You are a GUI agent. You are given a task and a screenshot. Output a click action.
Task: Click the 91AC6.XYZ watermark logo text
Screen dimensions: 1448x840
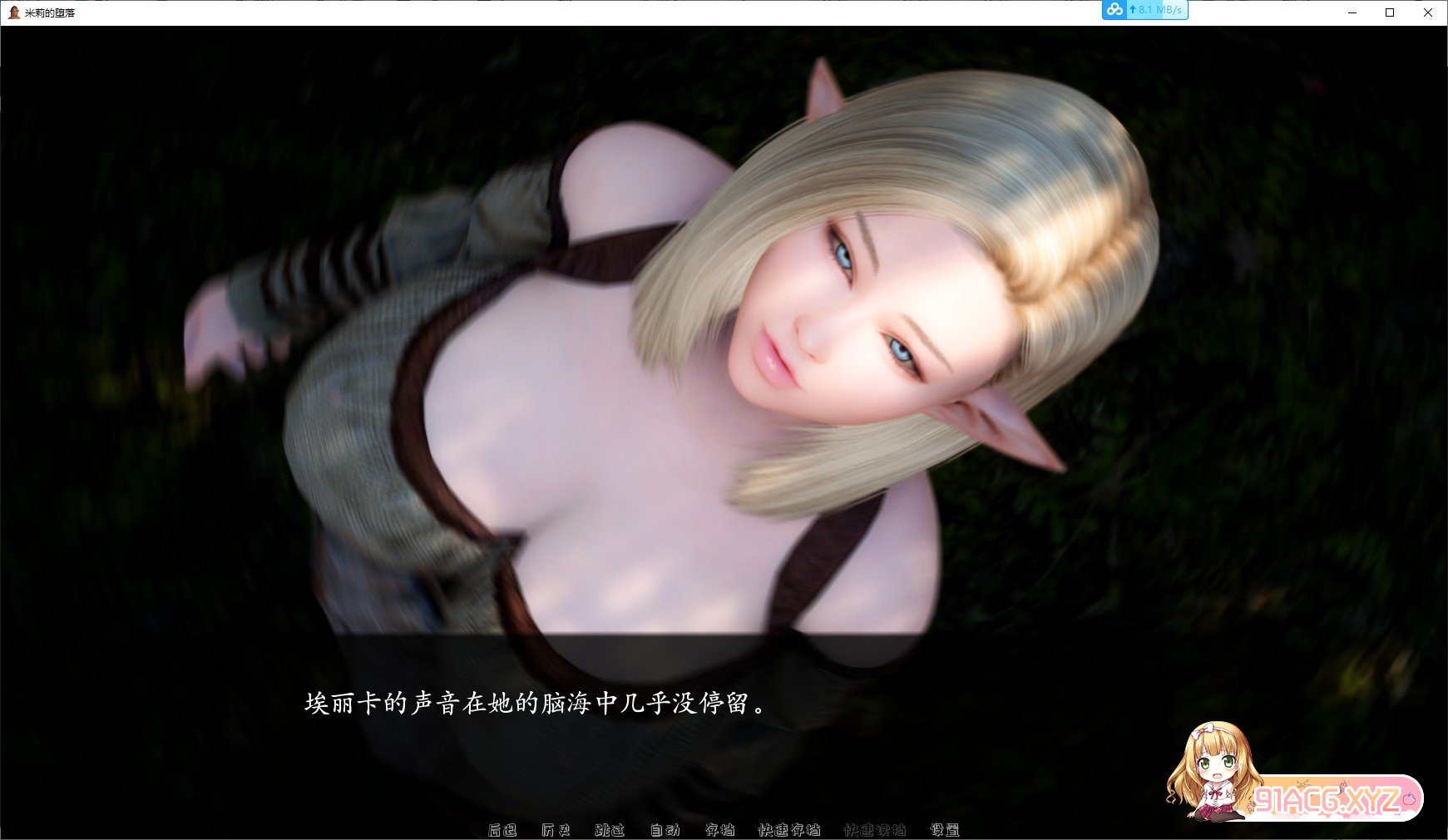tap(1327, 800)
